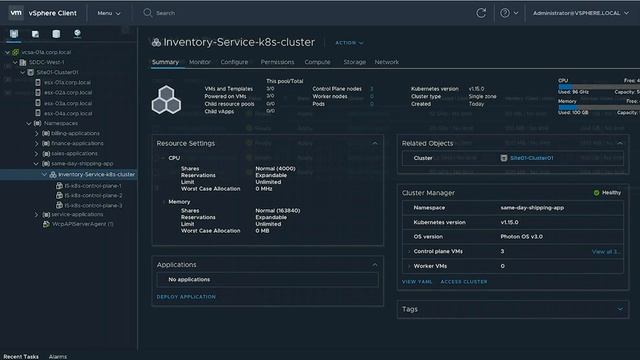The height and width of the screenshot is (360, 640).
Task: Click the VIEW YAML link
Action: 417,282
